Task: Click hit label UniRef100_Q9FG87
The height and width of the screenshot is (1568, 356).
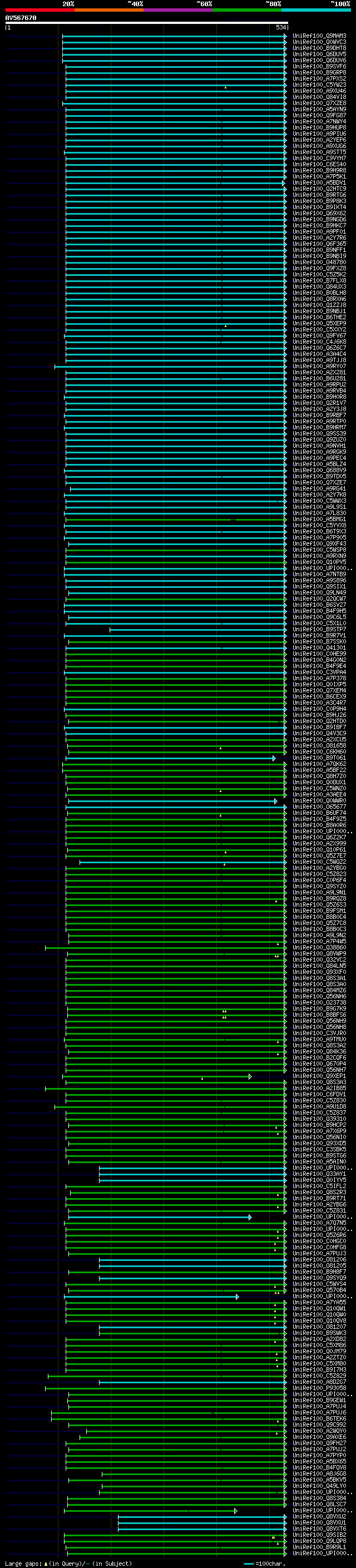Action: point(319,116)
